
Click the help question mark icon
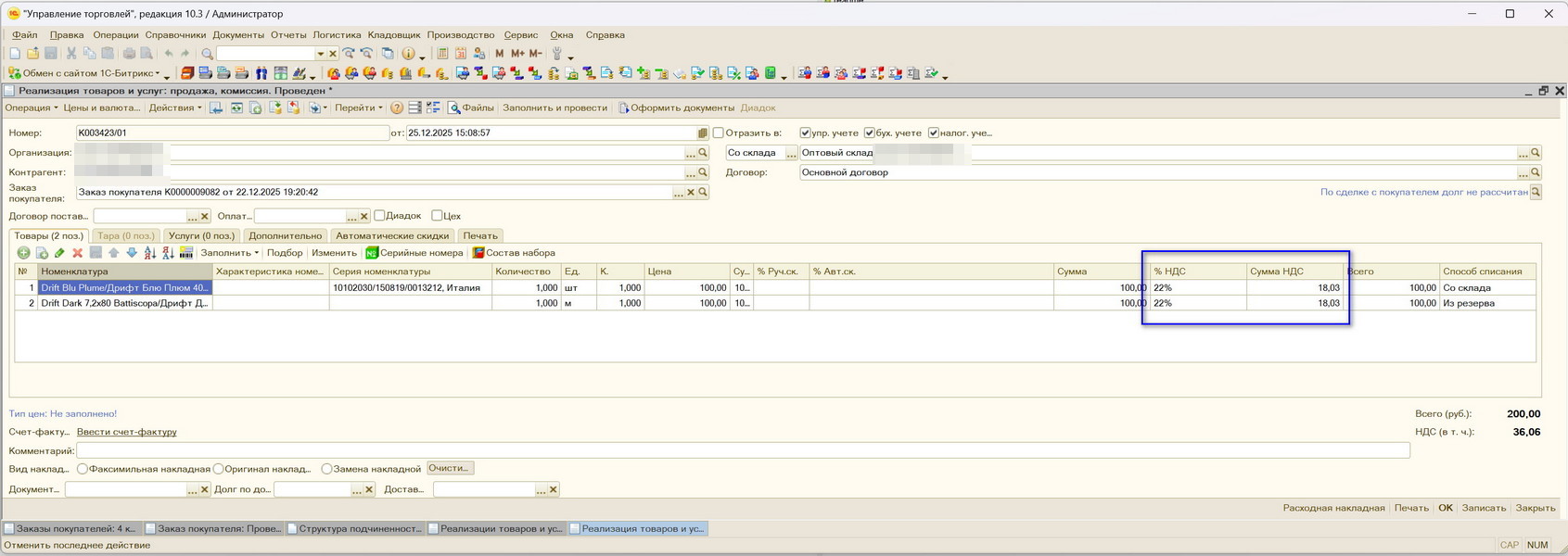click(x=397, y=108)
